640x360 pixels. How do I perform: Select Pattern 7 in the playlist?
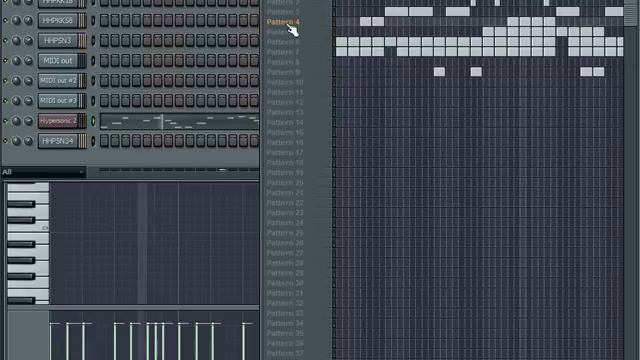click(x=283, y=52)
